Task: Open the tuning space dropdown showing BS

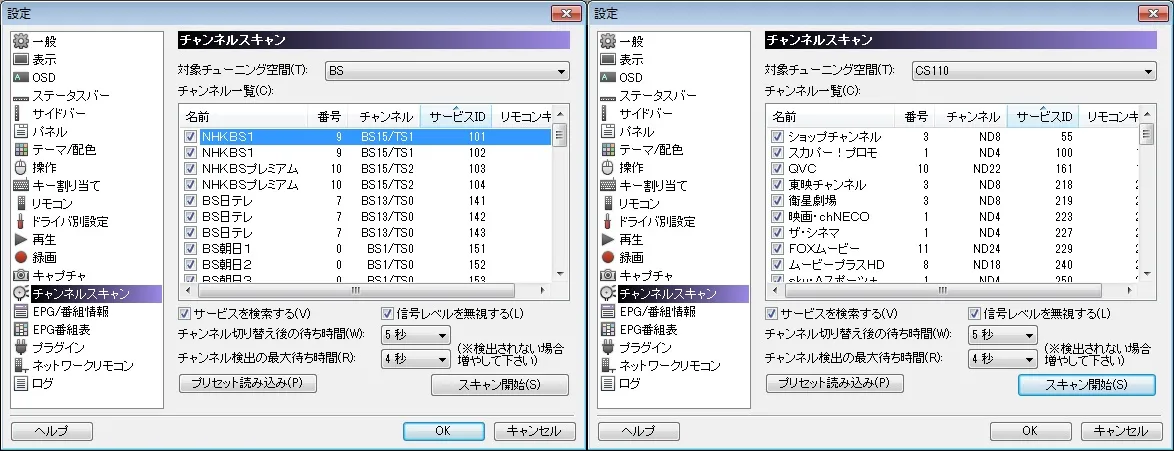Action: click(447, 71)
